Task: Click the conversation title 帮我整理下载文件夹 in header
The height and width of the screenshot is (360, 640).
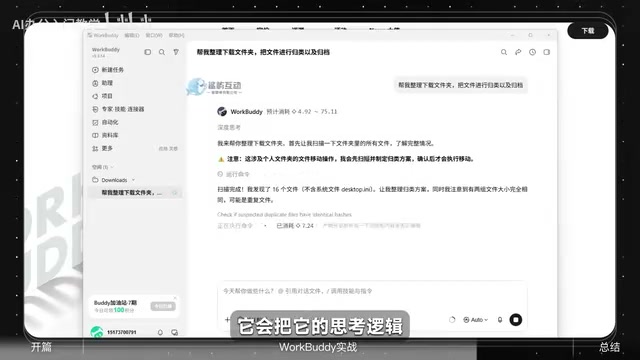Action: (263, 52)
